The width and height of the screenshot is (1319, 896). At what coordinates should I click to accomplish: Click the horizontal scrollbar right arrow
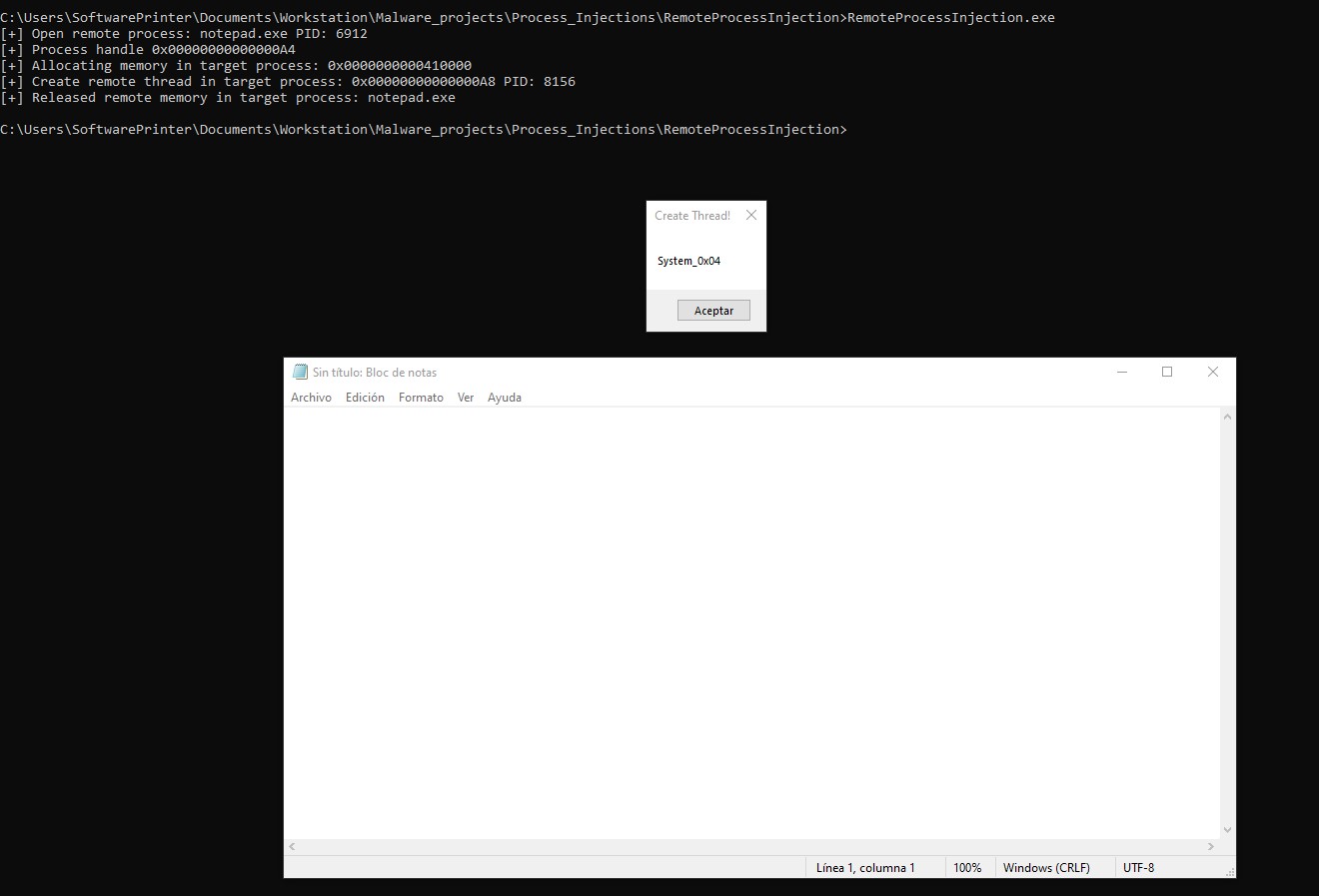(1210, 847)
